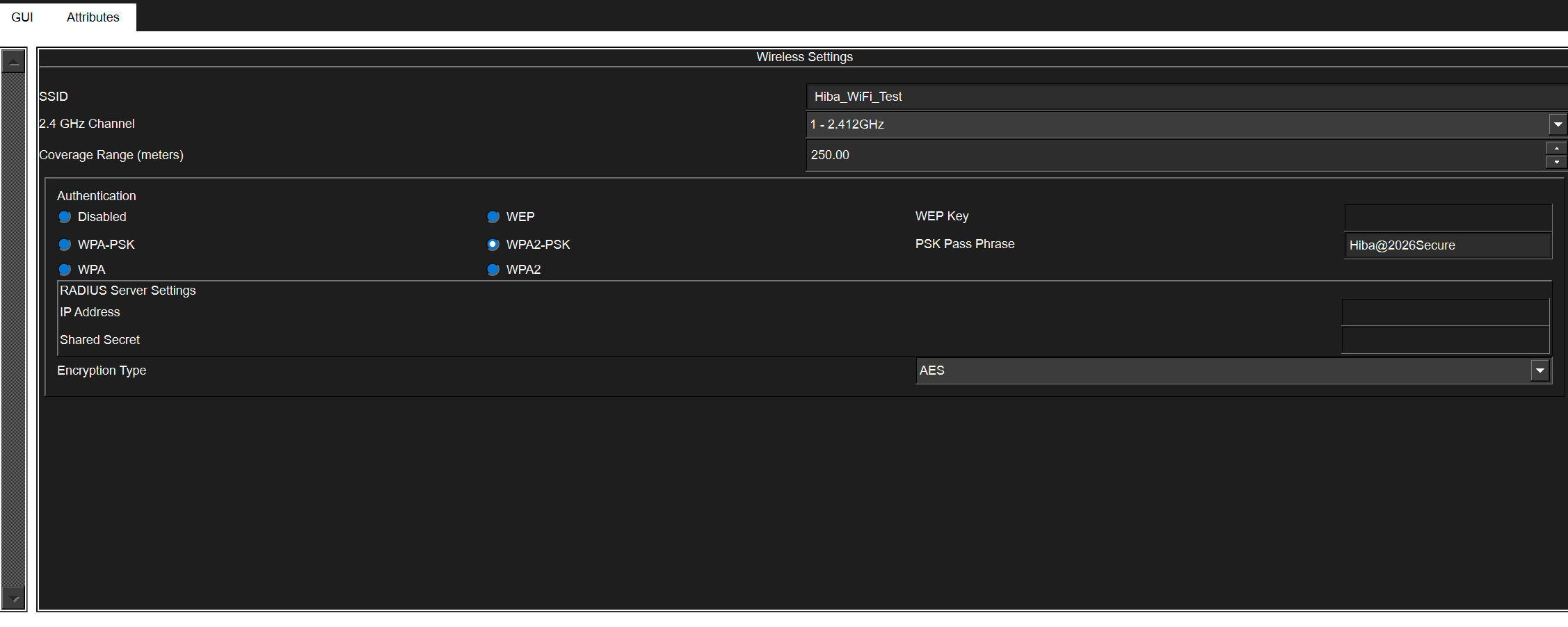Select WEP authentication radio button
The image size is (1568, 627).
[493, 217]
